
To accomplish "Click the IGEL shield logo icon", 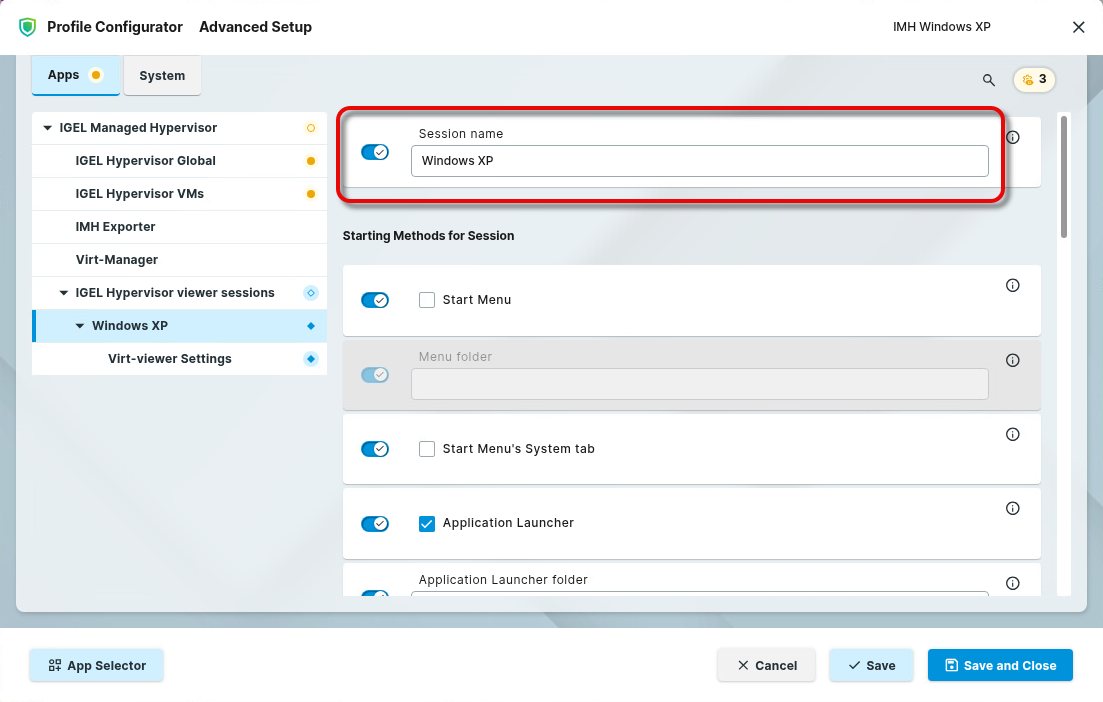I will pos(27,27).
